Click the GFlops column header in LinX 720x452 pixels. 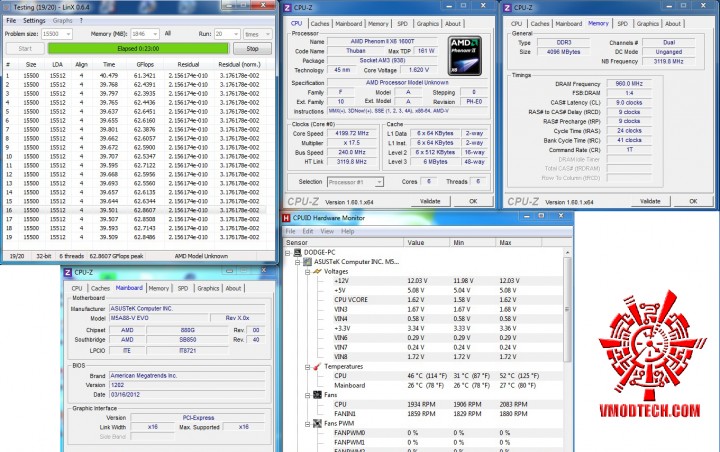145,65
